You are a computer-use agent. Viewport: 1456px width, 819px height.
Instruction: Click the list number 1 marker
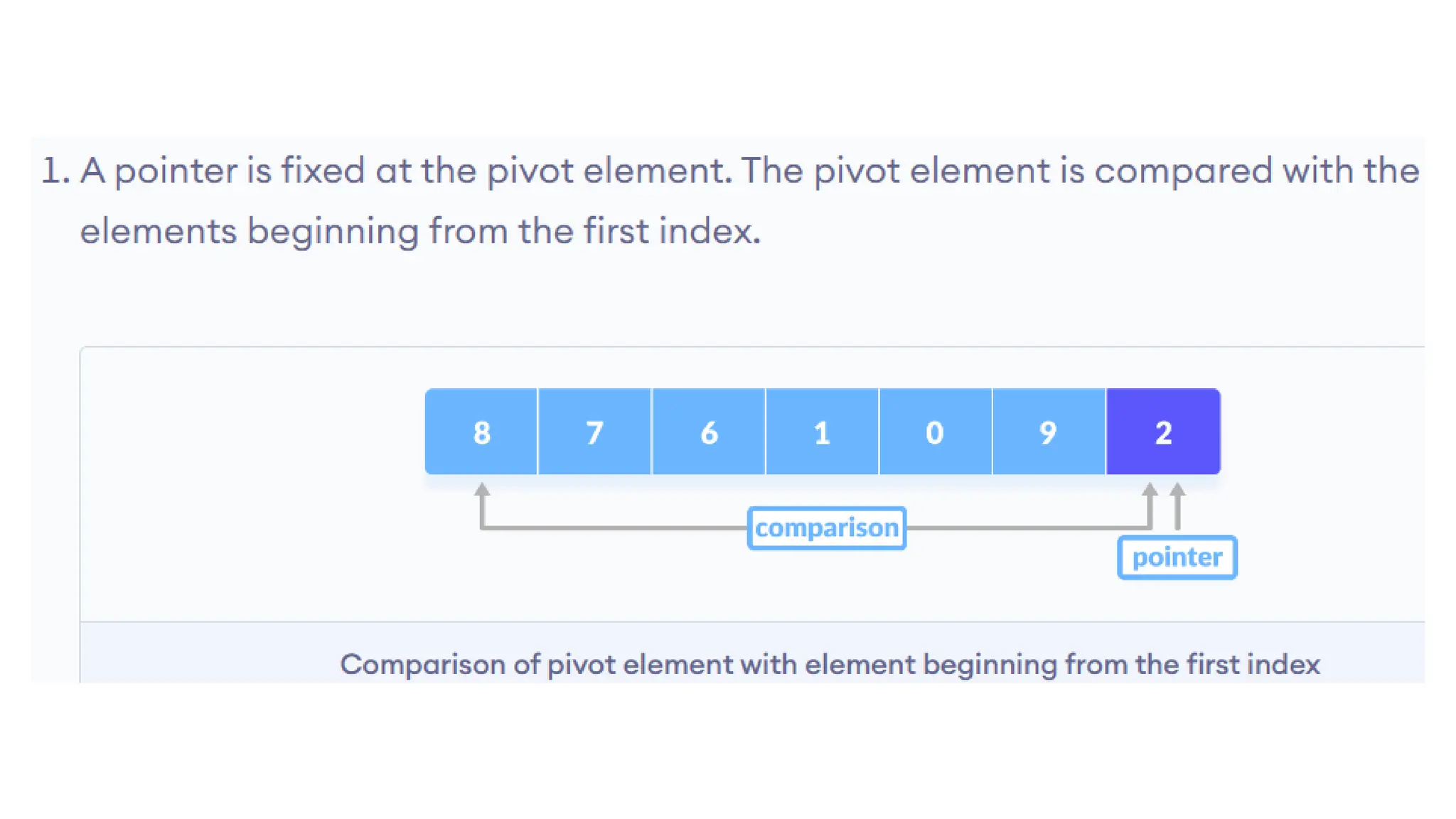click(x=55, y=171)
